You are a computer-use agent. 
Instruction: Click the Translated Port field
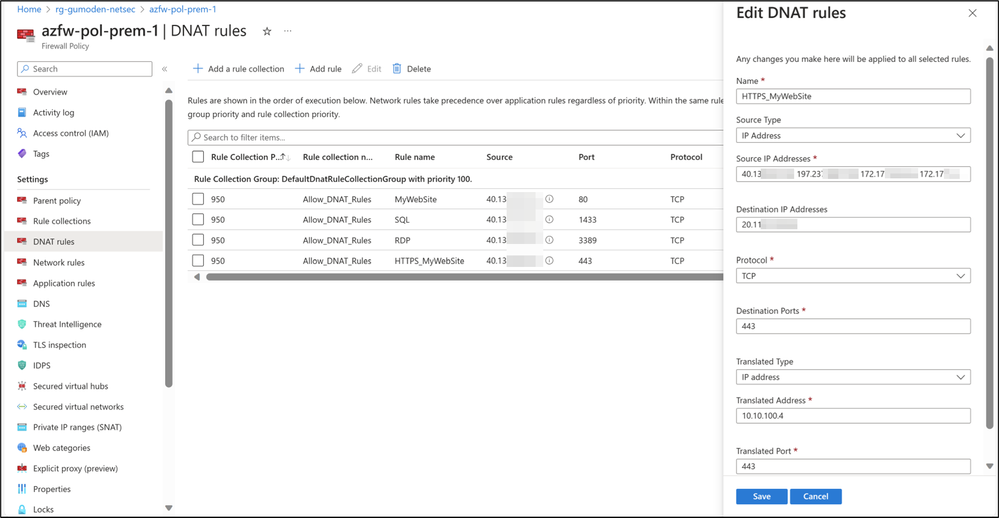click(853, 466)
